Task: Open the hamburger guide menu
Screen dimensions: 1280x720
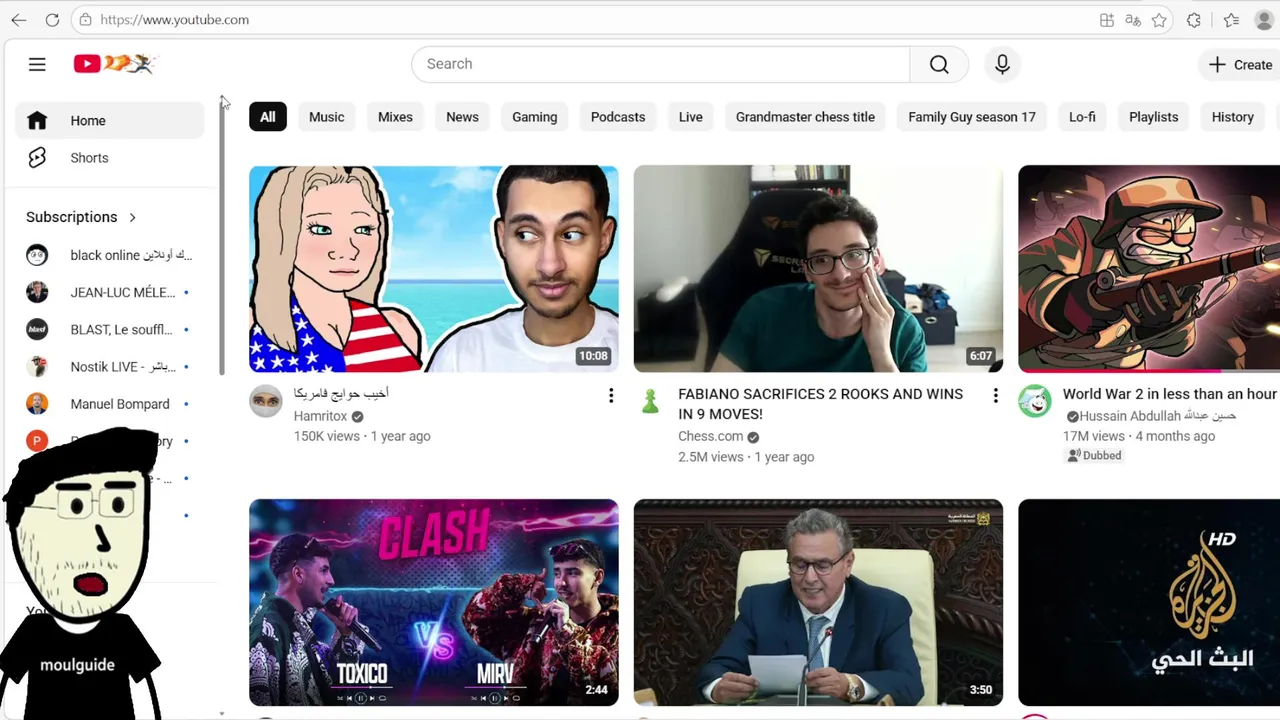Action: 37,64
